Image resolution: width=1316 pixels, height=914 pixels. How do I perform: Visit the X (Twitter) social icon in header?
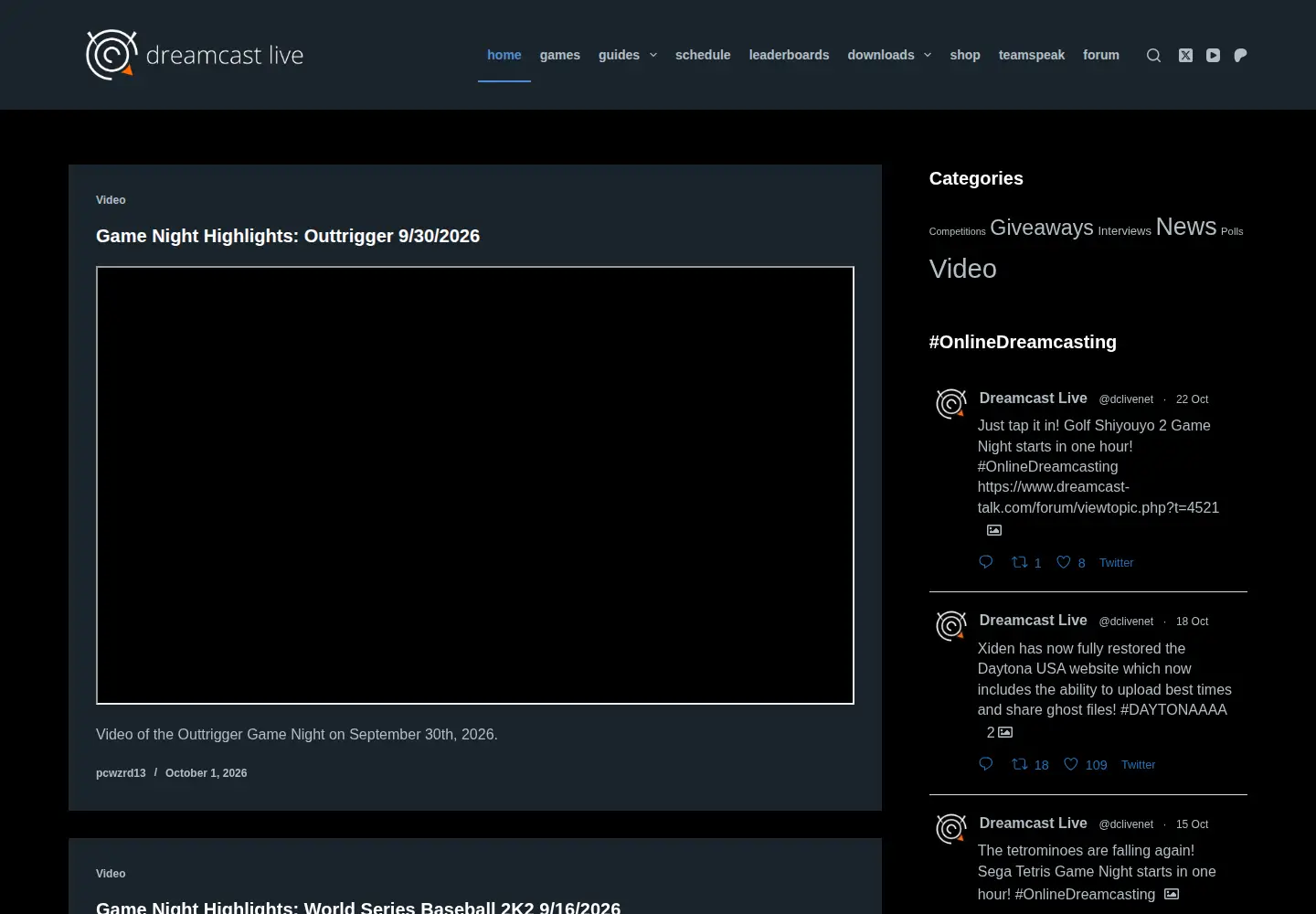click(x=1185, y=55)
